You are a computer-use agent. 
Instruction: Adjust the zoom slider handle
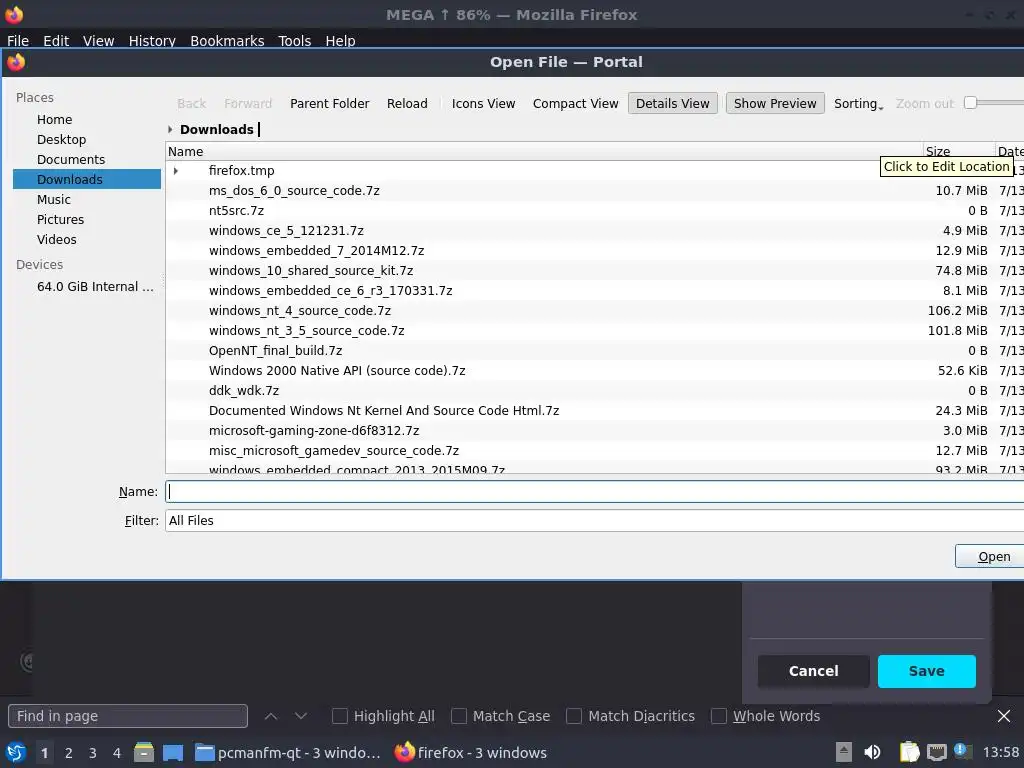click(x=970, y=103)
